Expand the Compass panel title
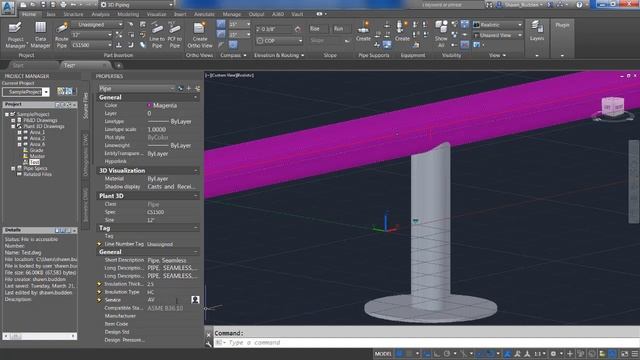The image size is (640, 360). pyautogui.click(x=233, y=55)
